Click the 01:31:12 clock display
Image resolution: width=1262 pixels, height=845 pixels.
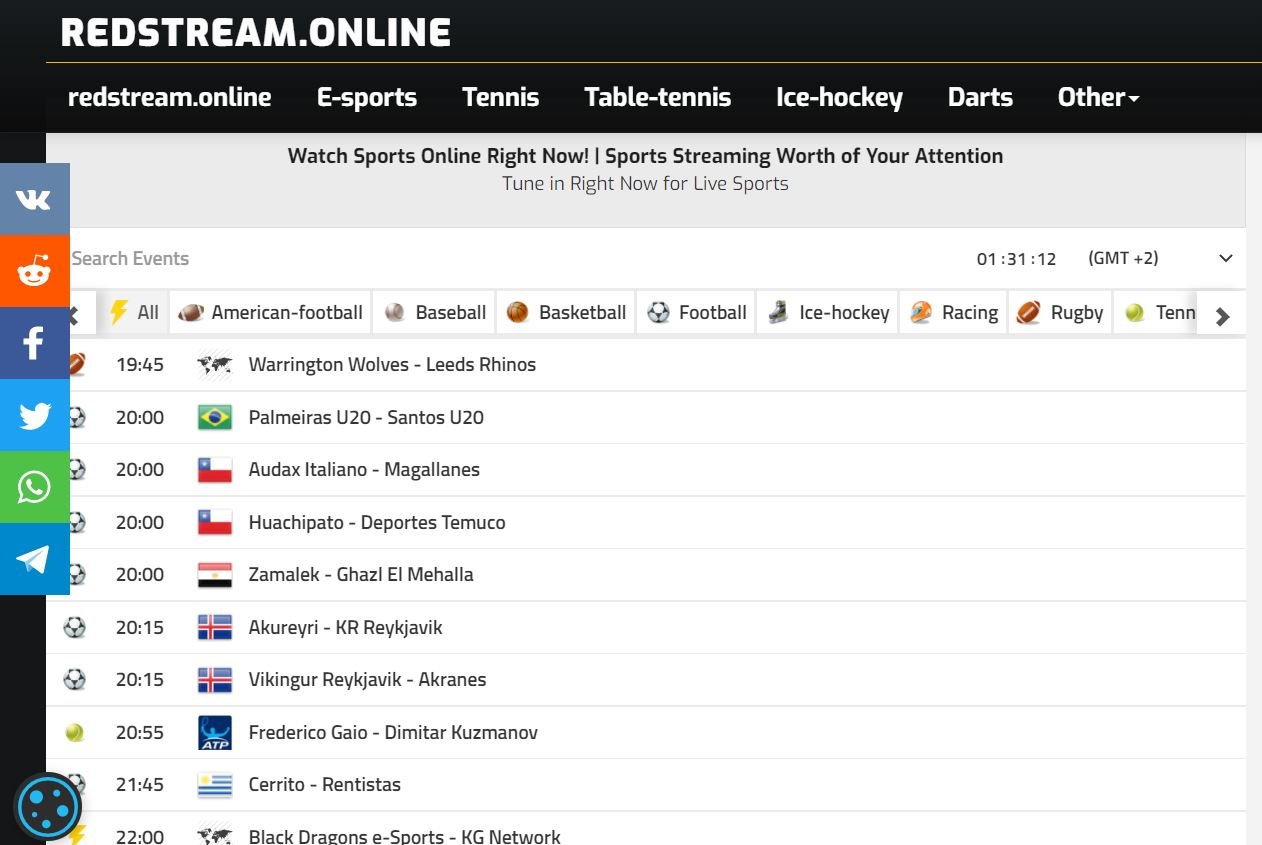point(1016,259)
